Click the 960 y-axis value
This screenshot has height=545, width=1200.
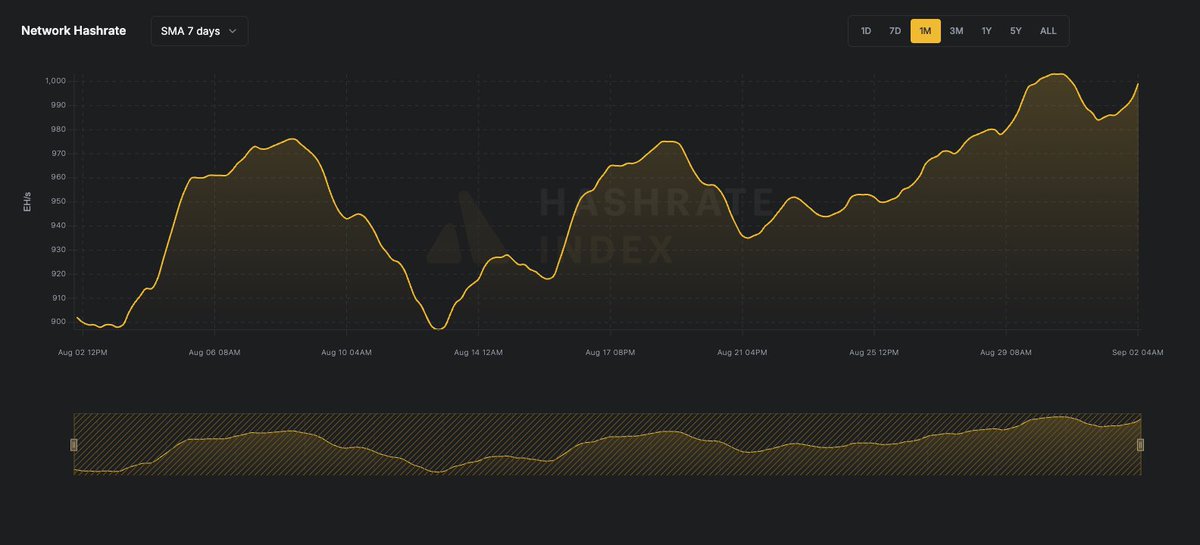click(58, 177)
